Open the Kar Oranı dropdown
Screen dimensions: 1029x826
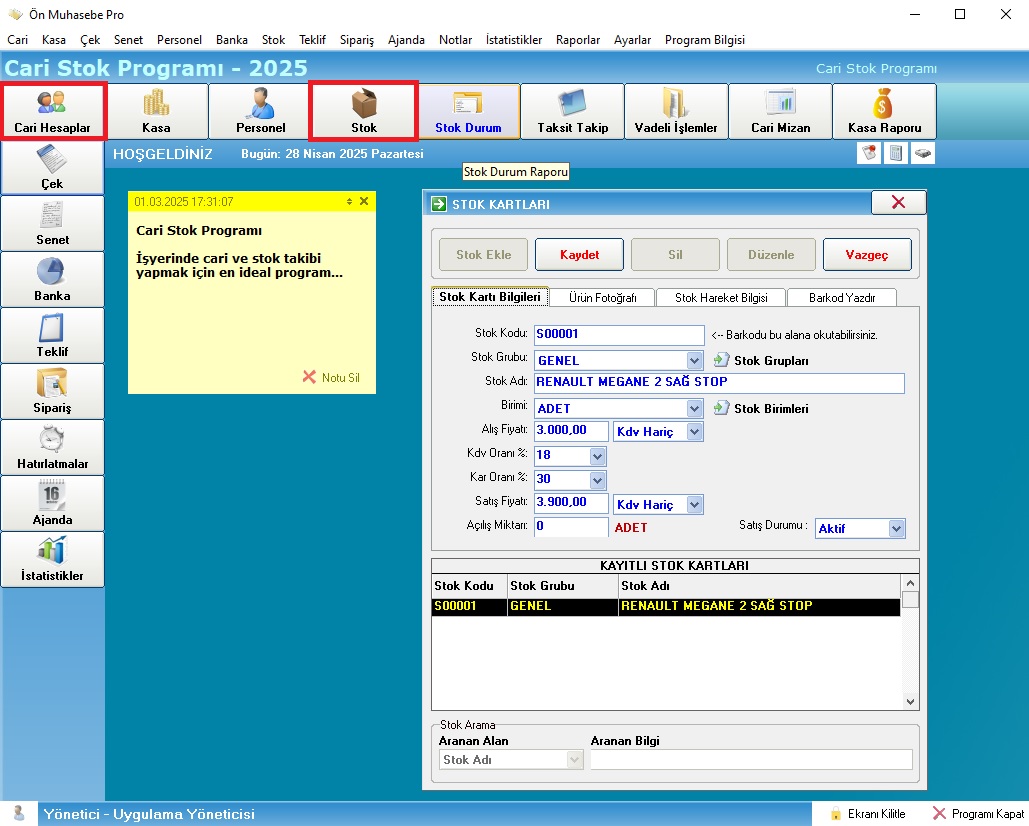tap(597, 480)
